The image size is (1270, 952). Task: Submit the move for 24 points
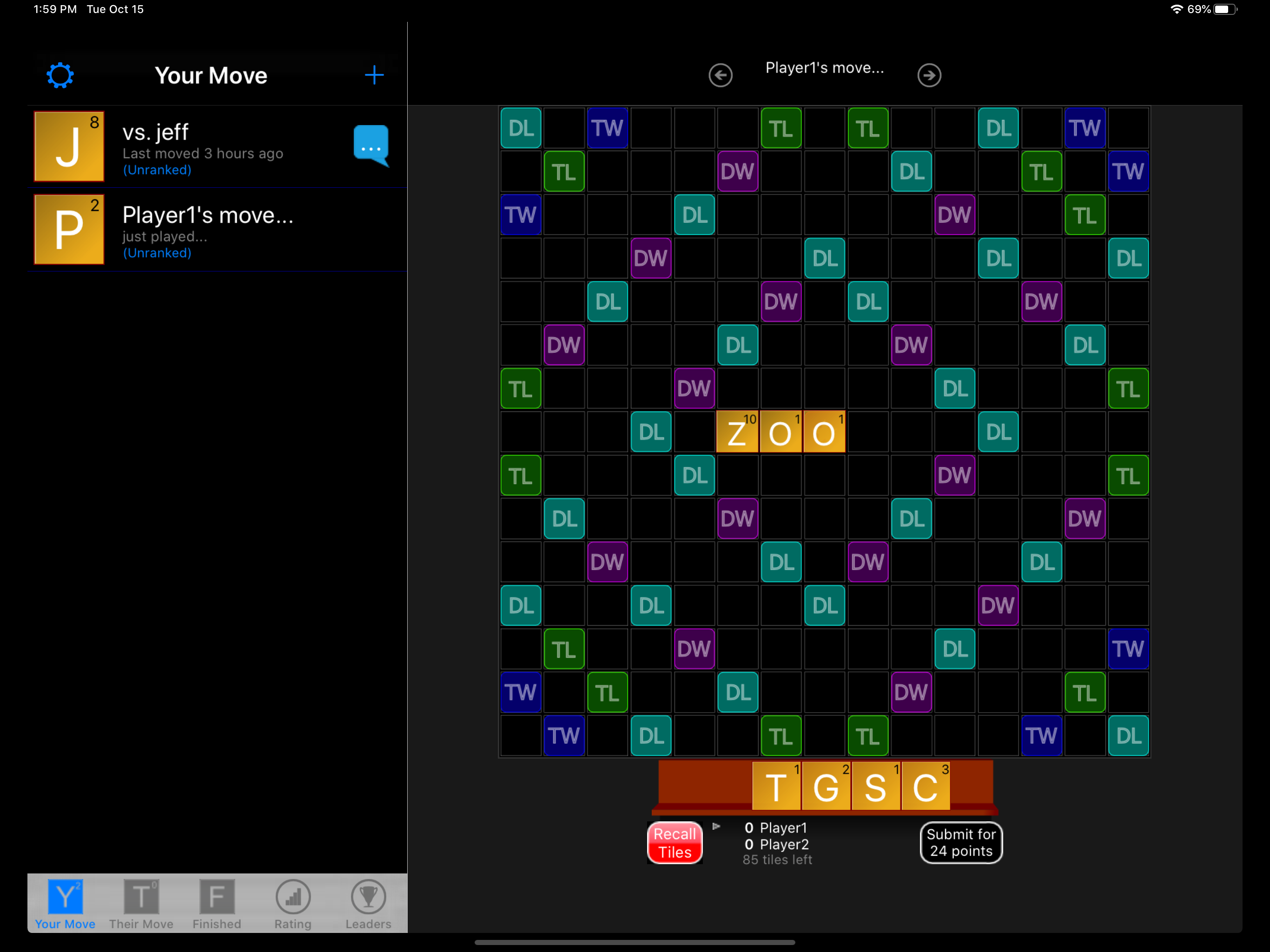tap(960, 842)
